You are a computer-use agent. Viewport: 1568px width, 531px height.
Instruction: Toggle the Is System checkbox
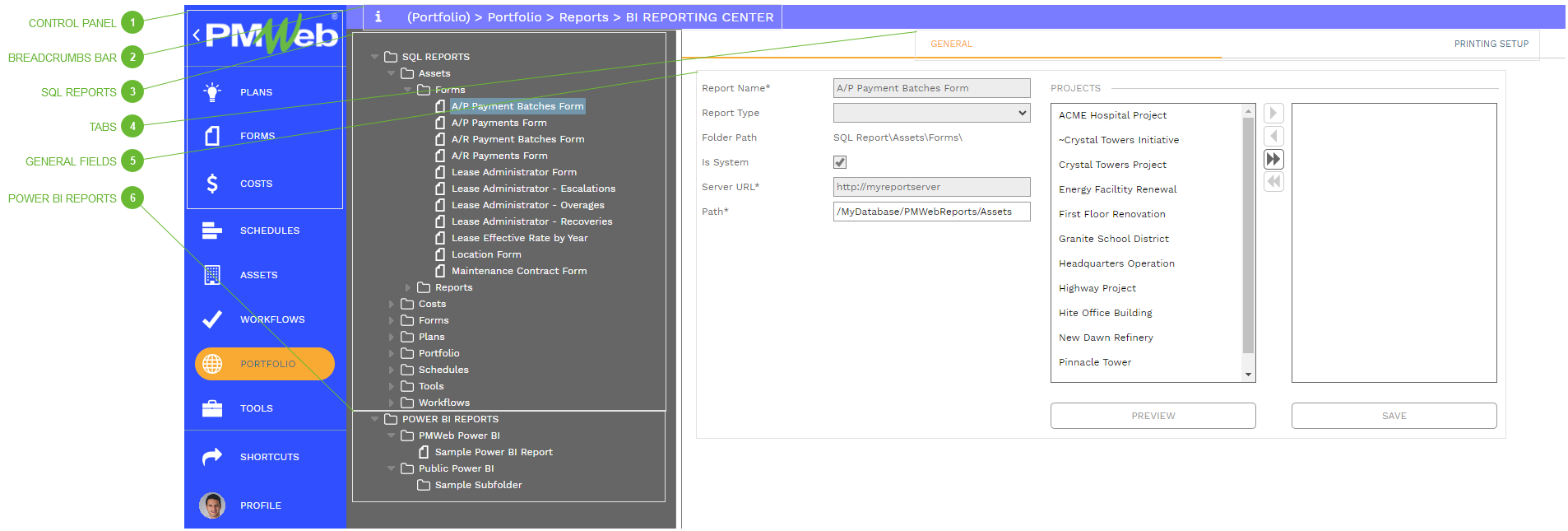click(x=840, y=162)
